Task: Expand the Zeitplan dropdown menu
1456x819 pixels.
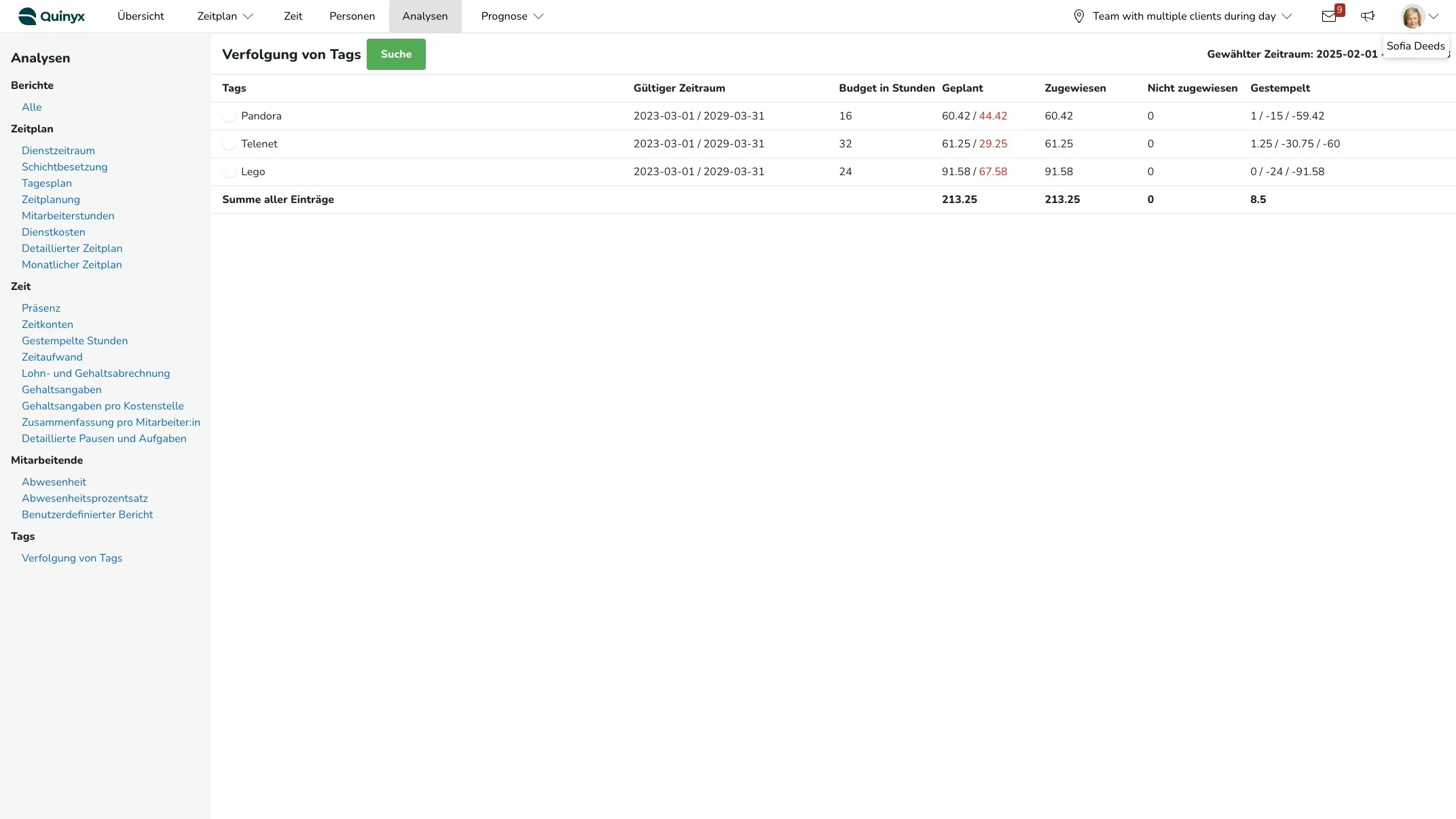Action: coord(225,16)
